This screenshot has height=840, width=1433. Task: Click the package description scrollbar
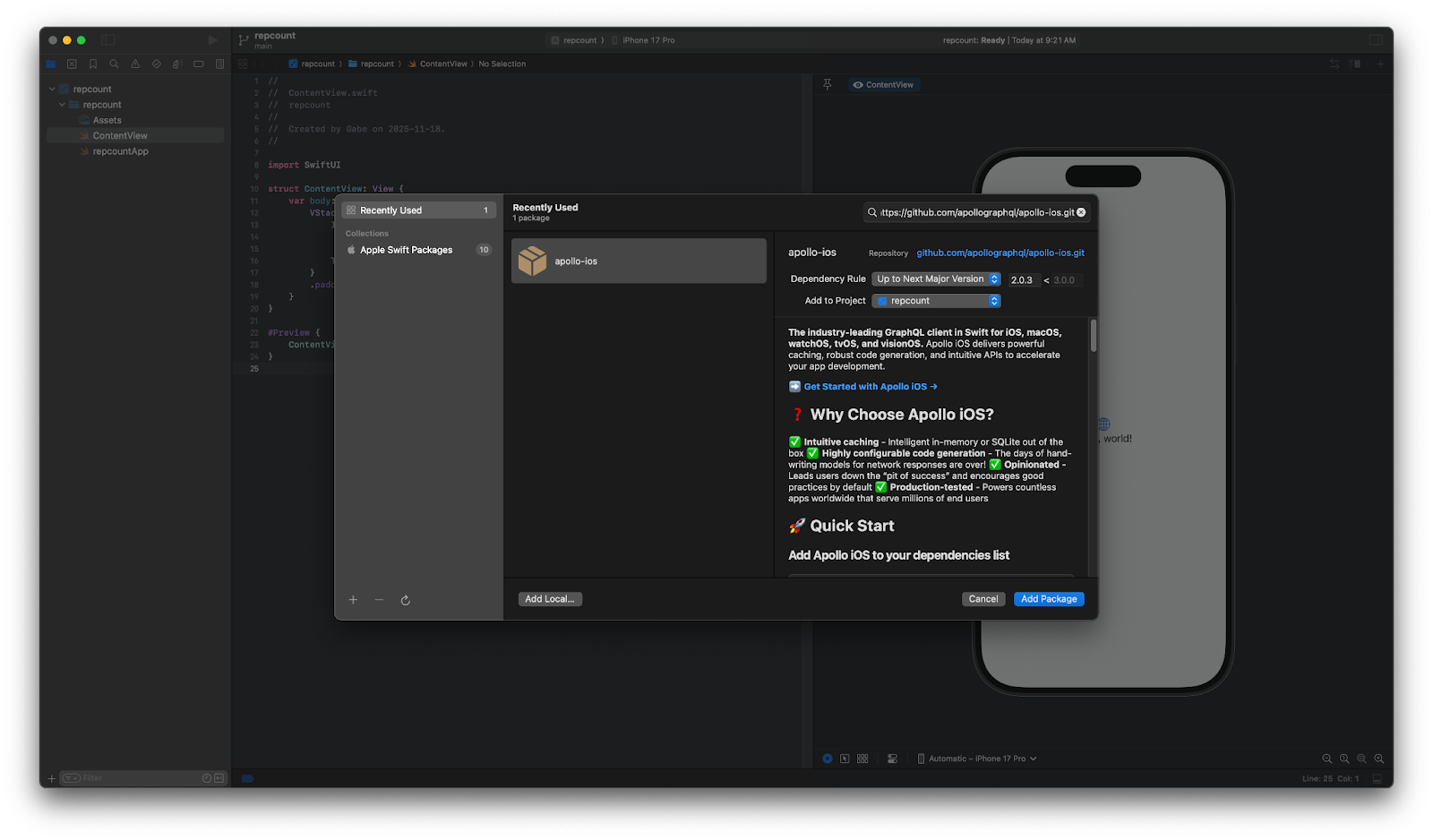coord(1094,336)
